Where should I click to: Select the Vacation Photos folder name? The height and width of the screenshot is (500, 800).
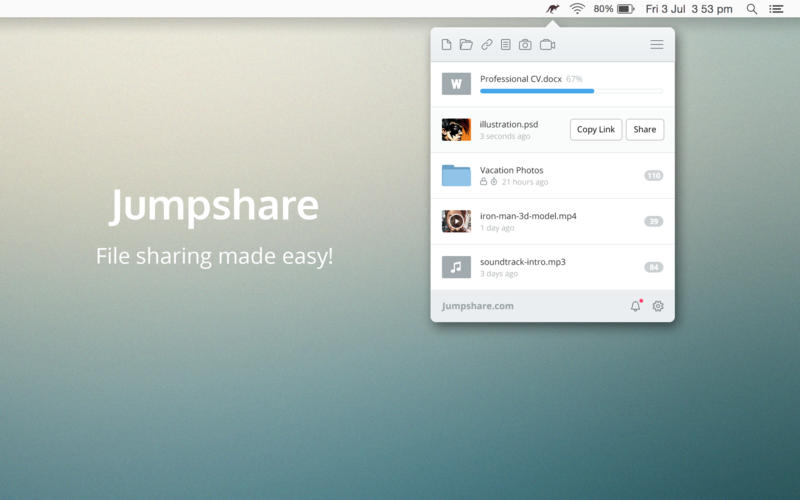tap(511, 170)
